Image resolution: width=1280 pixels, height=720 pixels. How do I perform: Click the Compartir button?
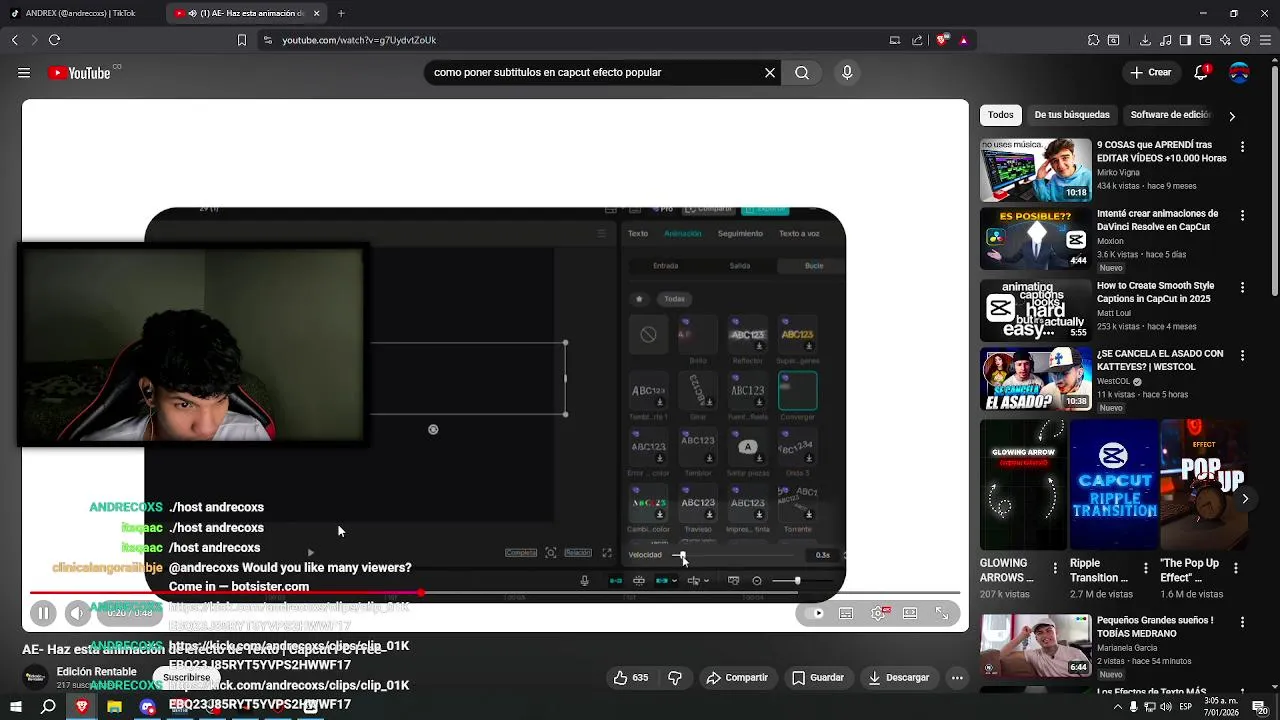[737, 678]
